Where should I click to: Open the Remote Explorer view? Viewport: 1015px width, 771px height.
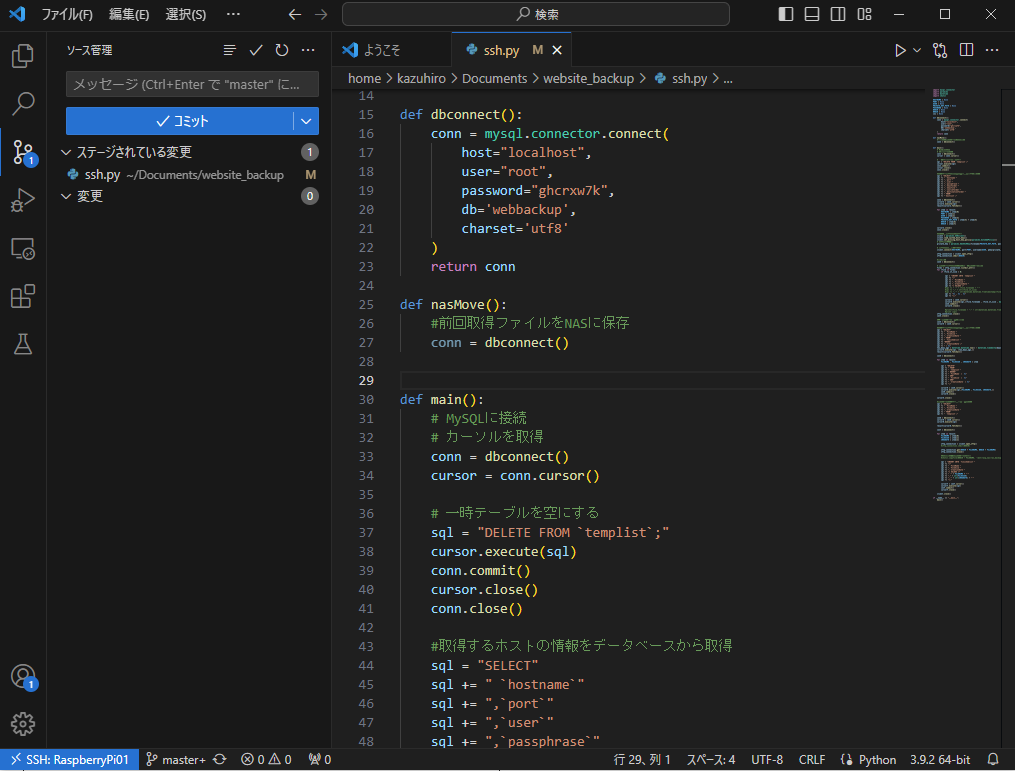(22, 249)
